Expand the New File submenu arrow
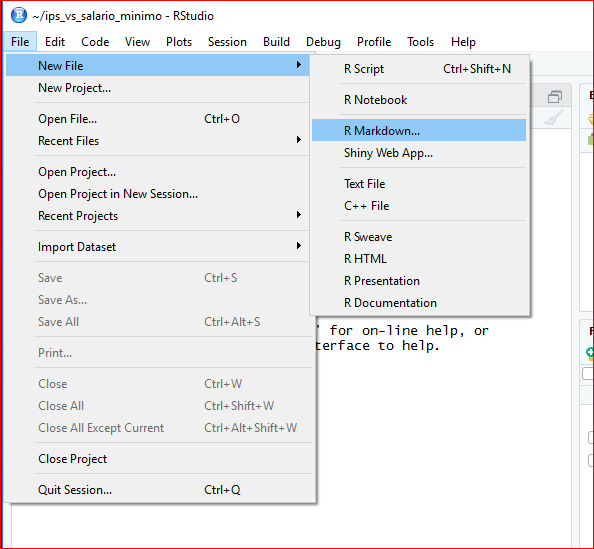594x549 pixels. tap(299, 65)
